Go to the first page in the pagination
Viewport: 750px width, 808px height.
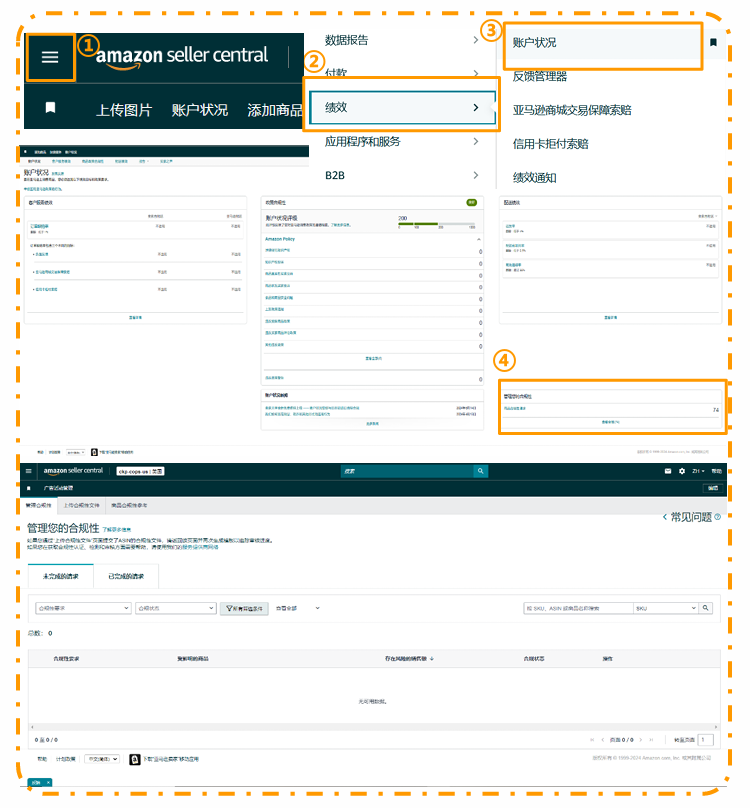click(x=592, y=740)
